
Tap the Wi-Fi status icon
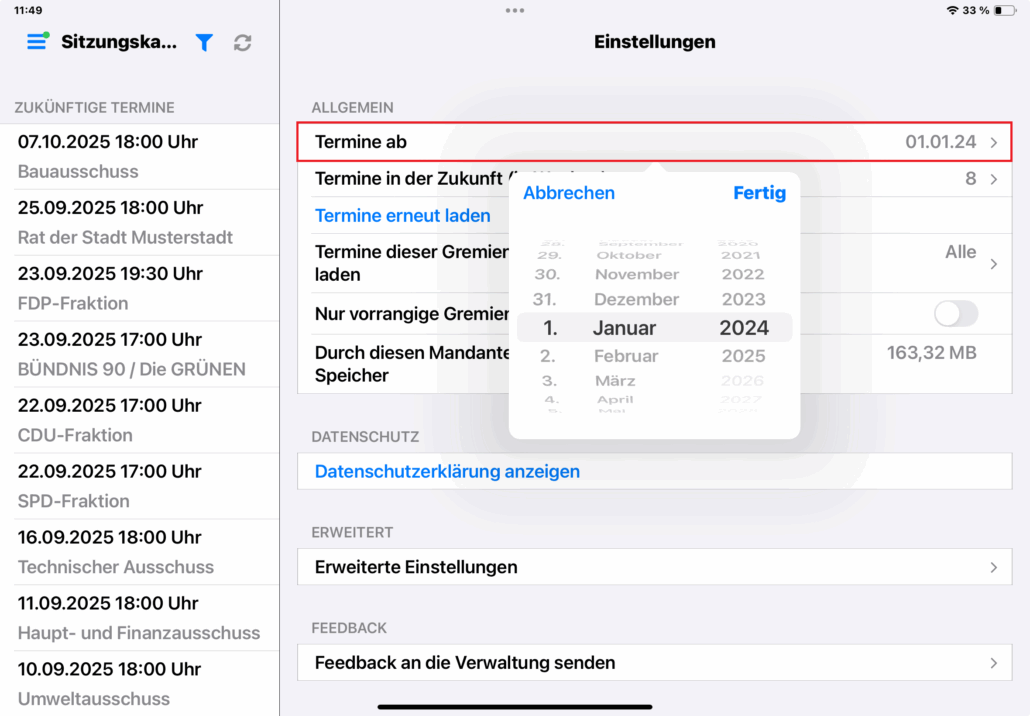(x=951, y=10)
